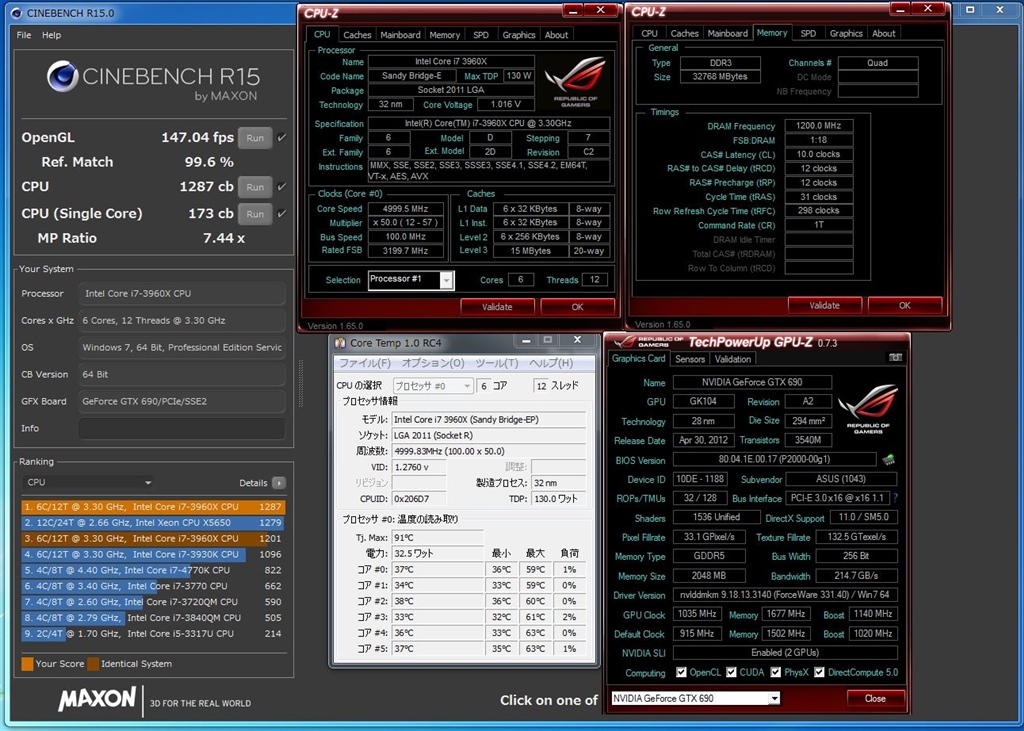This screenshot has height=731, width=1024.
Task: Click the BIOS save chip icon in GPU-Z
Action: click(888, 460)
